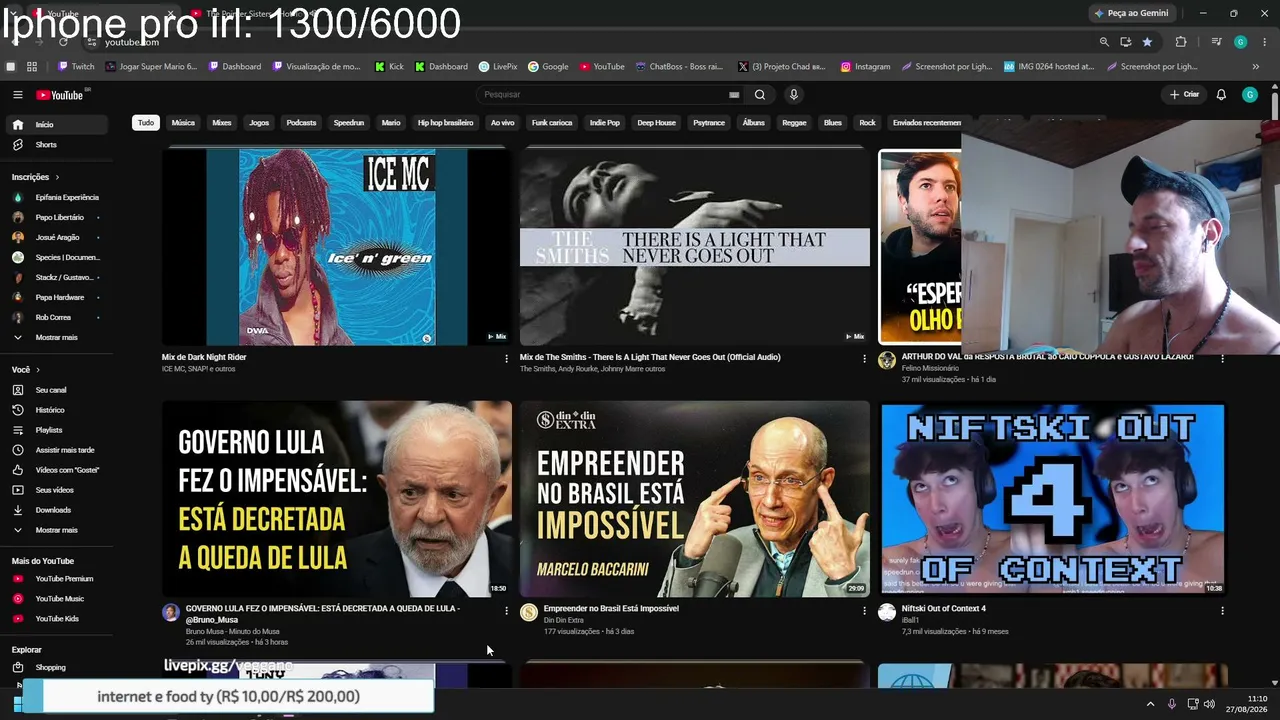Open Histórico in the sidebar
This screenshot has height=720, width=1280.
[56, 410]
